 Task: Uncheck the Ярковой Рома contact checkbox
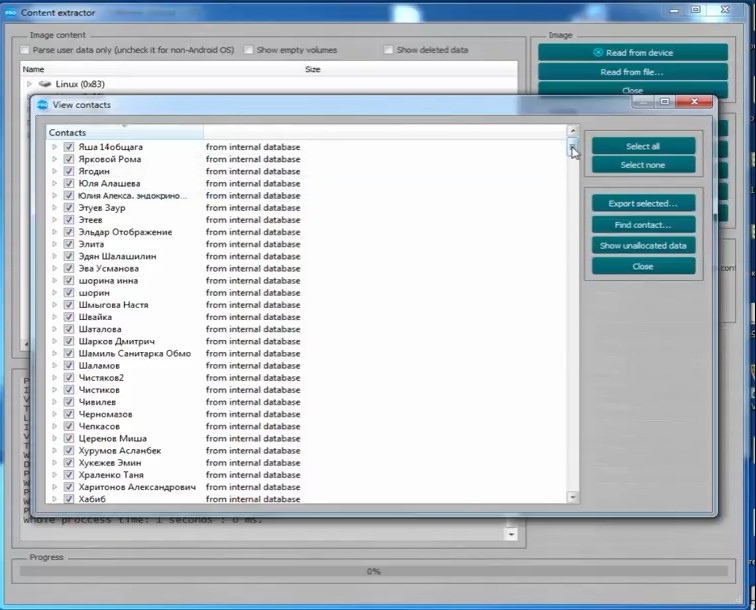coord(69,159)
